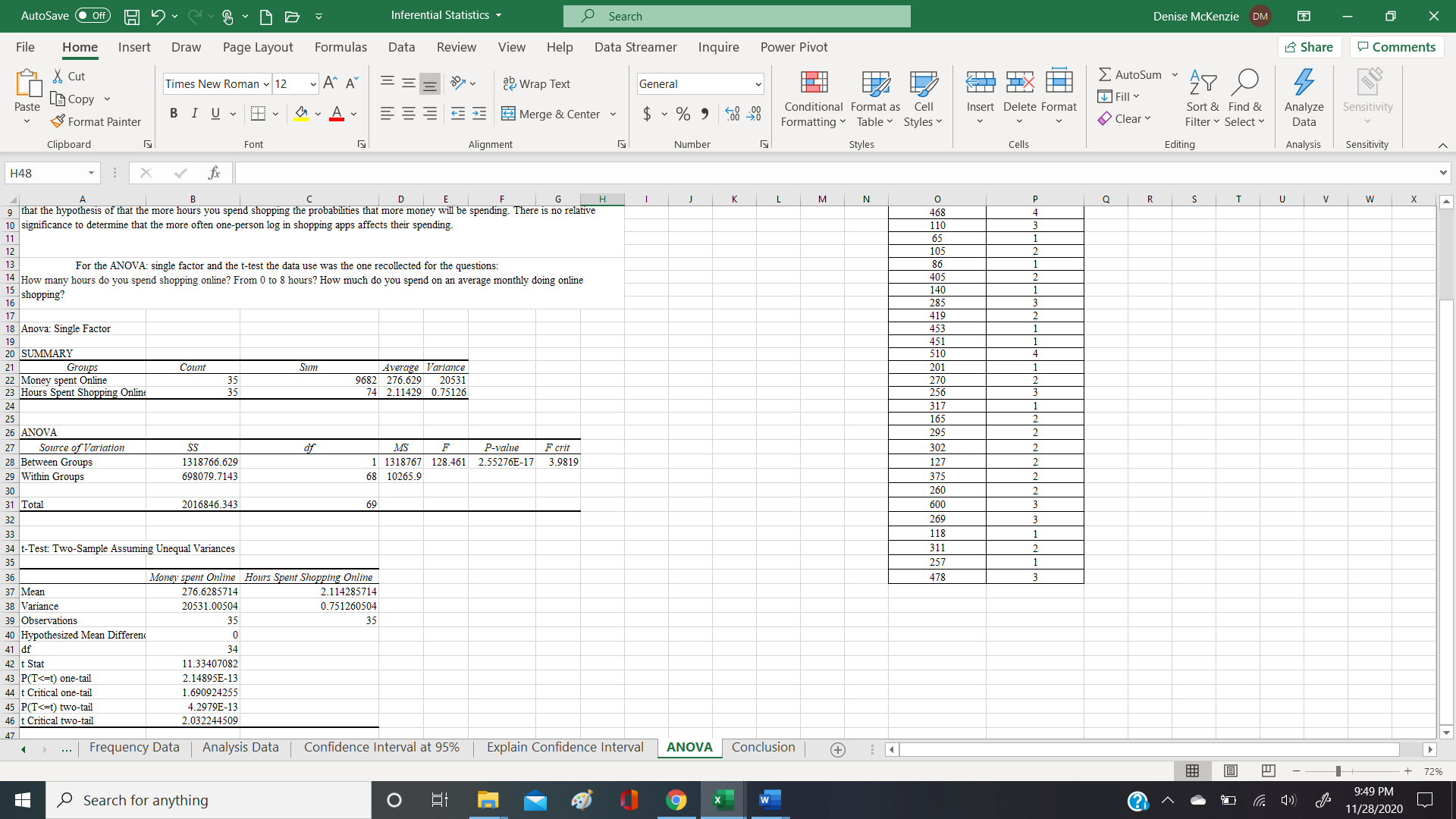The image size is (1456, 819).
Task: Click the fill color highlight swatch
Action: (301, 114)
